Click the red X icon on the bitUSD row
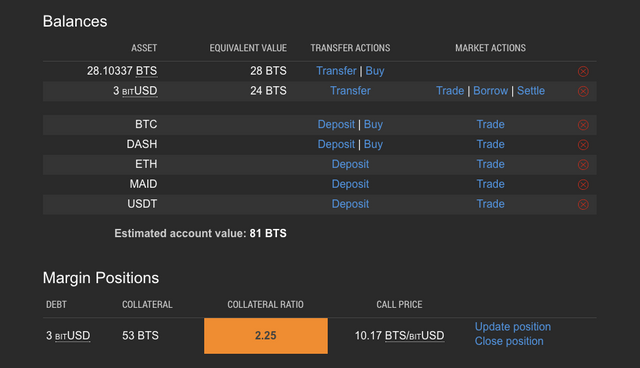640x368 pixels. (583, 91)
